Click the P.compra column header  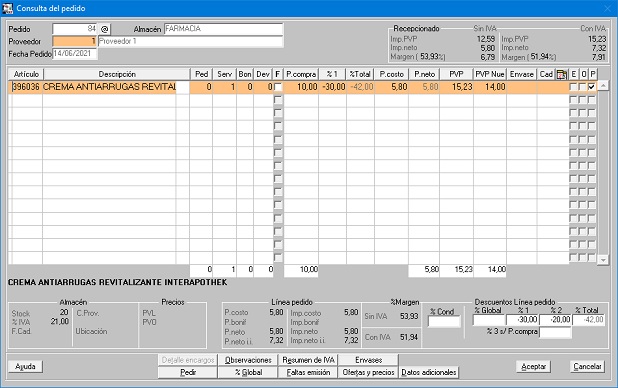[301, 75]
